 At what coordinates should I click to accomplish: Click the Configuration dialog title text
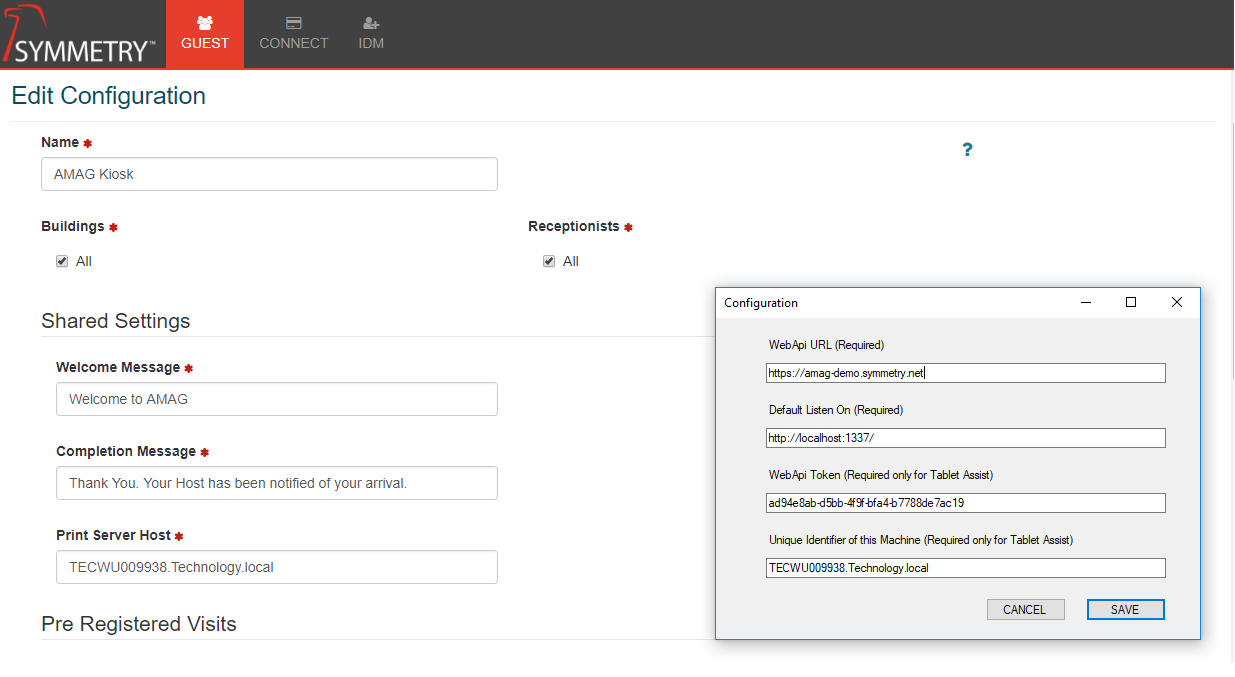(761, 303)
